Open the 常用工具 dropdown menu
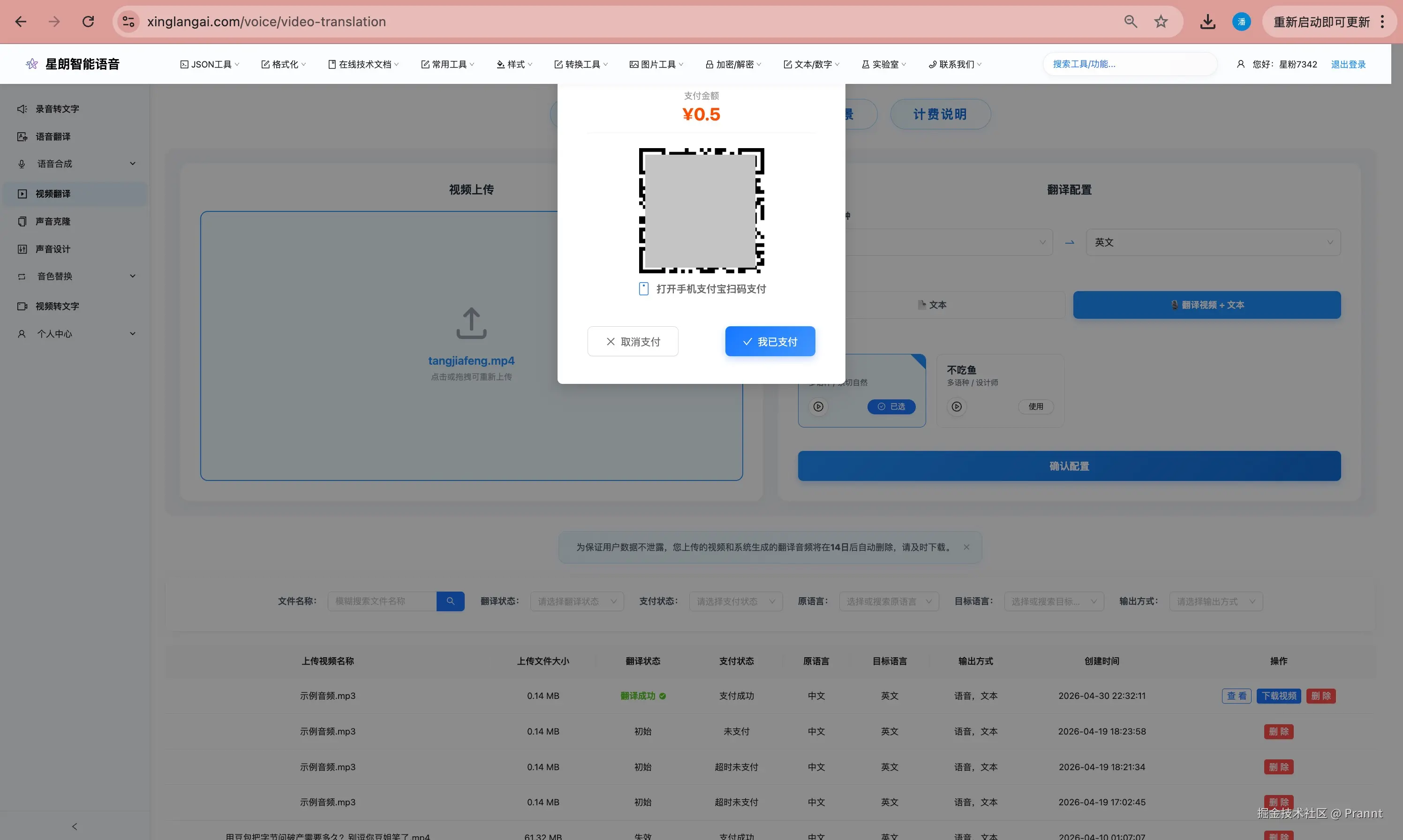 (447, 64)
